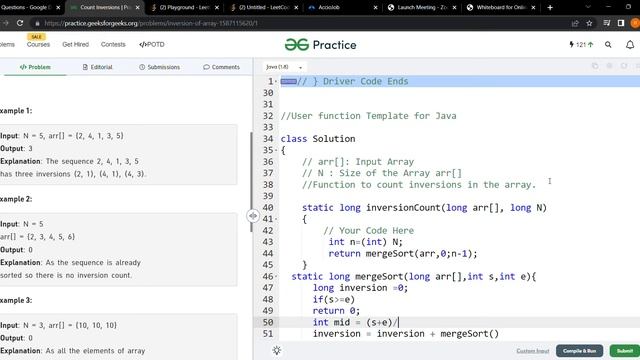The image size is (640, 360).
Task: Click the Compile & Run button
Action: (579, 351)
